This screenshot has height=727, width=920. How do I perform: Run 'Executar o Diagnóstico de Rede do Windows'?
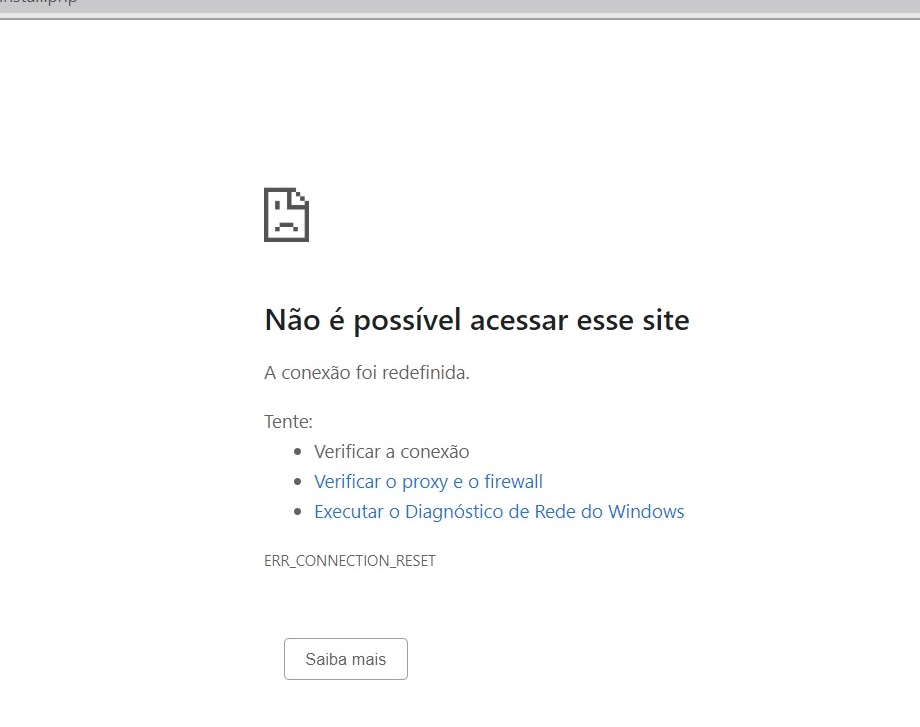pyautogui.click(x=499, y=512)
